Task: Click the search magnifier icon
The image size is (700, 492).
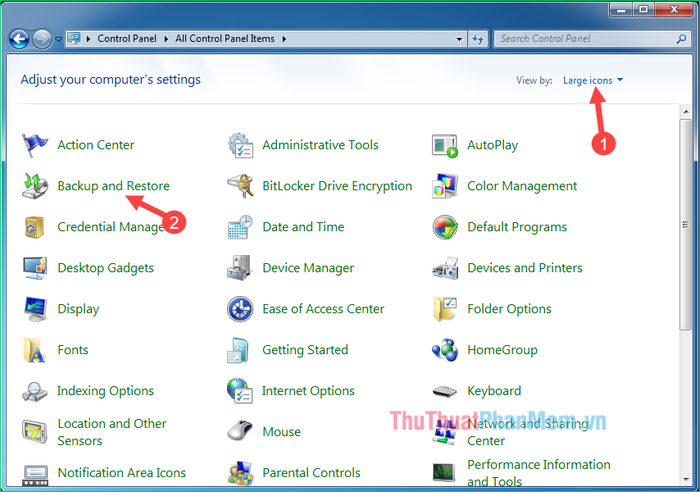Action: pos(681,39)
